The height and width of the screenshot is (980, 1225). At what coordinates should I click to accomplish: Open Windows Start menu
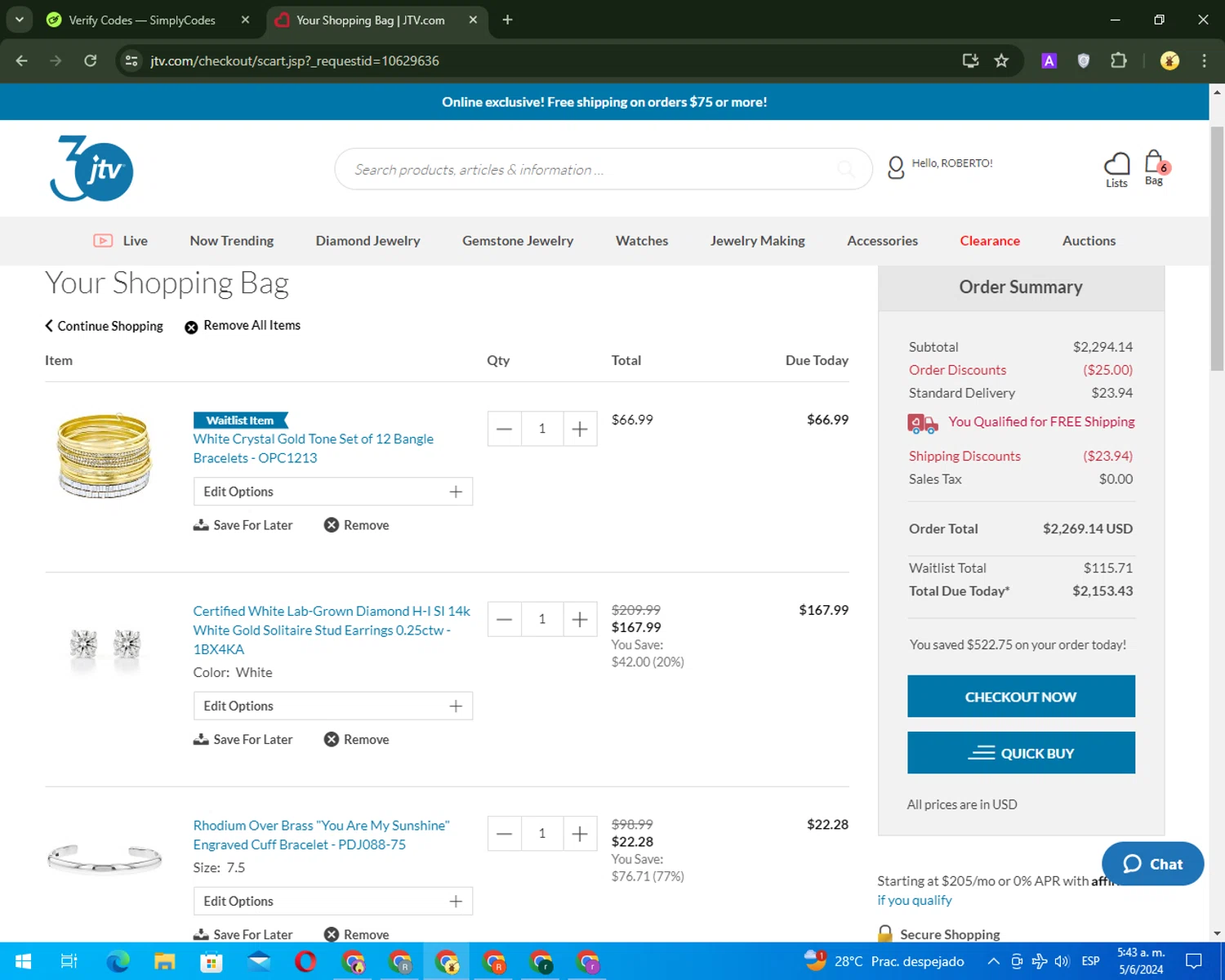(x=23, y=961)
